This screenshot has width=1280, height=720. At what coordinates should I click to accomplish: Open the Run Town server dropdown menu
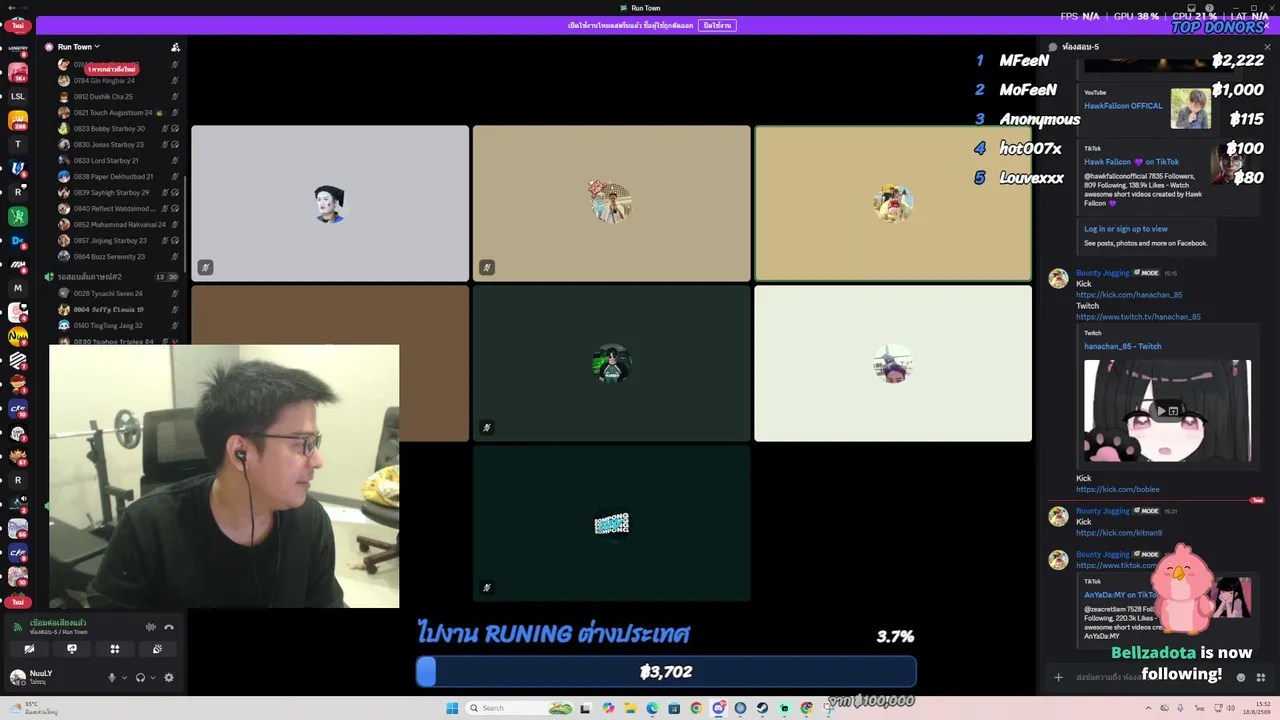(x=78, y=47)
